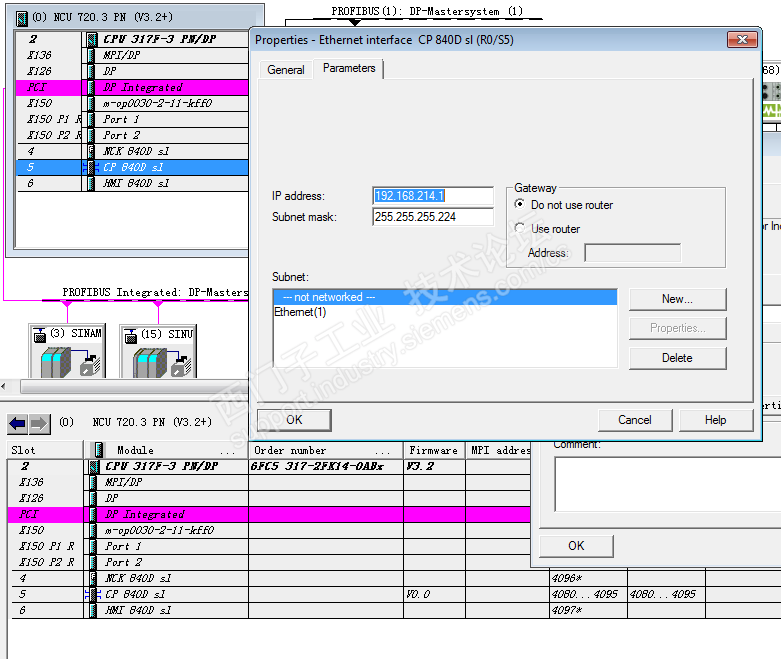Select MPI/DP row in rack window

click(x=132, y=55)
